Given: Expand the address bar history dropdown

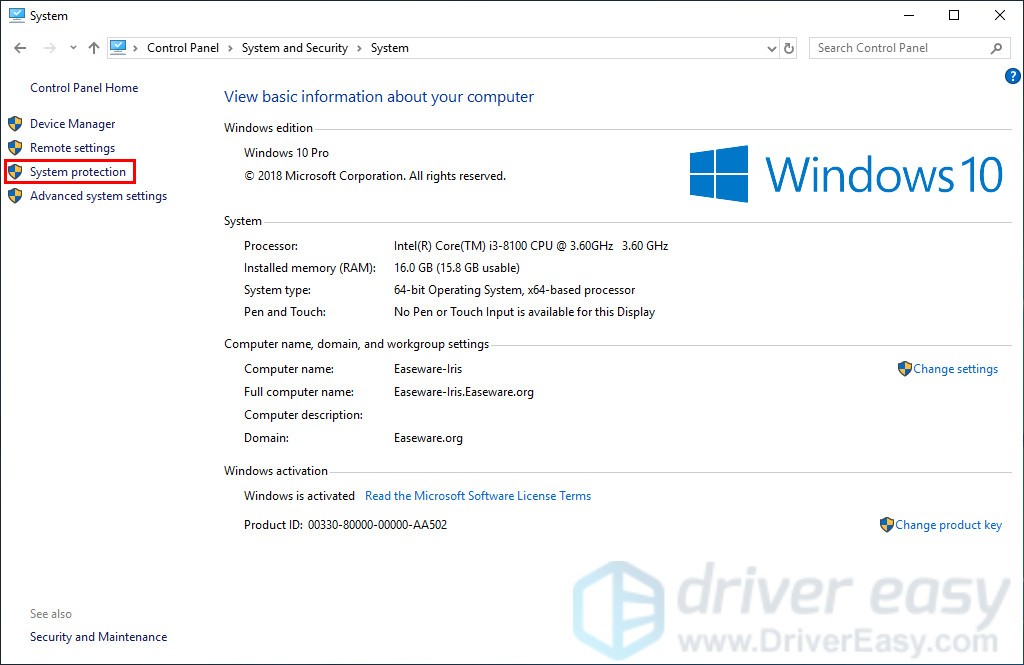Looking at the screenshot, I should [x=771, y=48].
